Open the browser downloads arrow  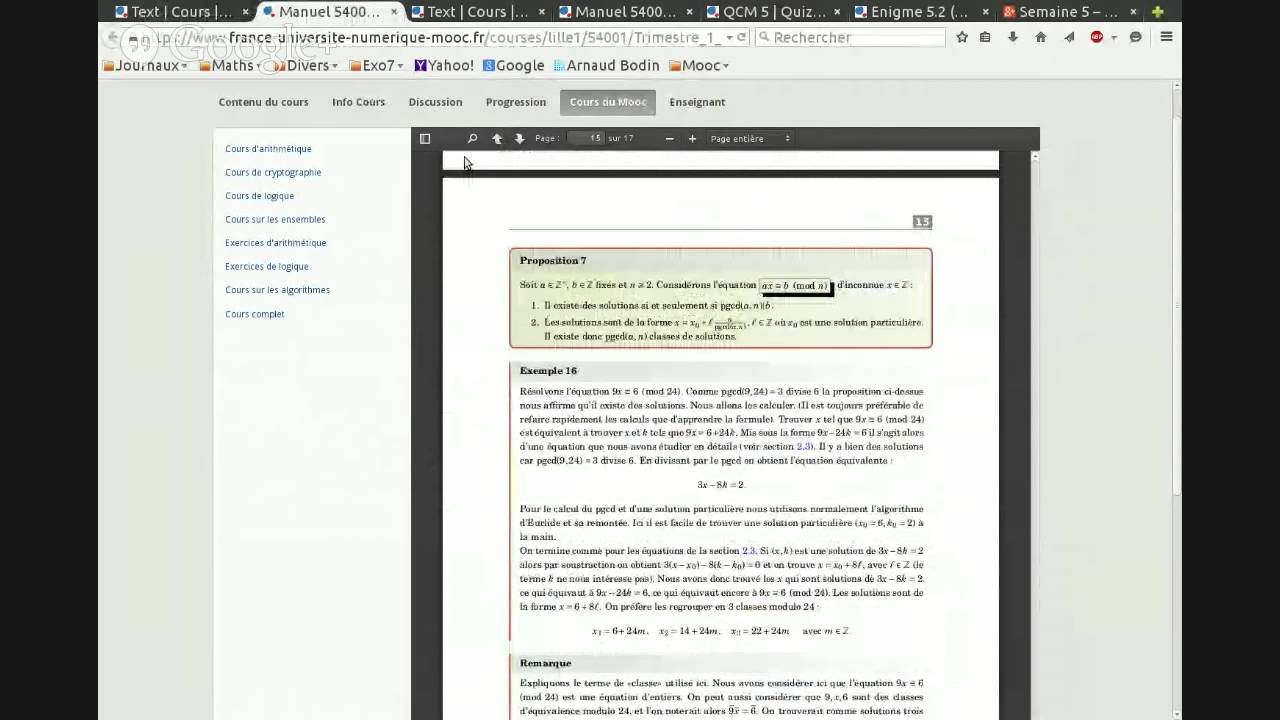point(1013,37)
